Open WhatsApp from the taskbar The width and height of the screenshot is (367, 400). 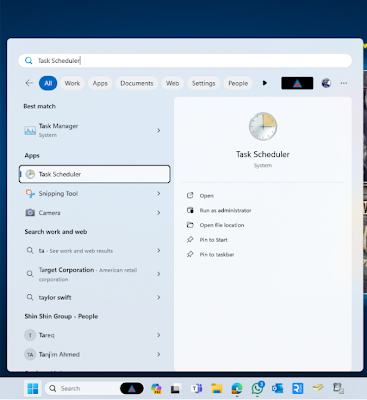click(x=257, y=388)
